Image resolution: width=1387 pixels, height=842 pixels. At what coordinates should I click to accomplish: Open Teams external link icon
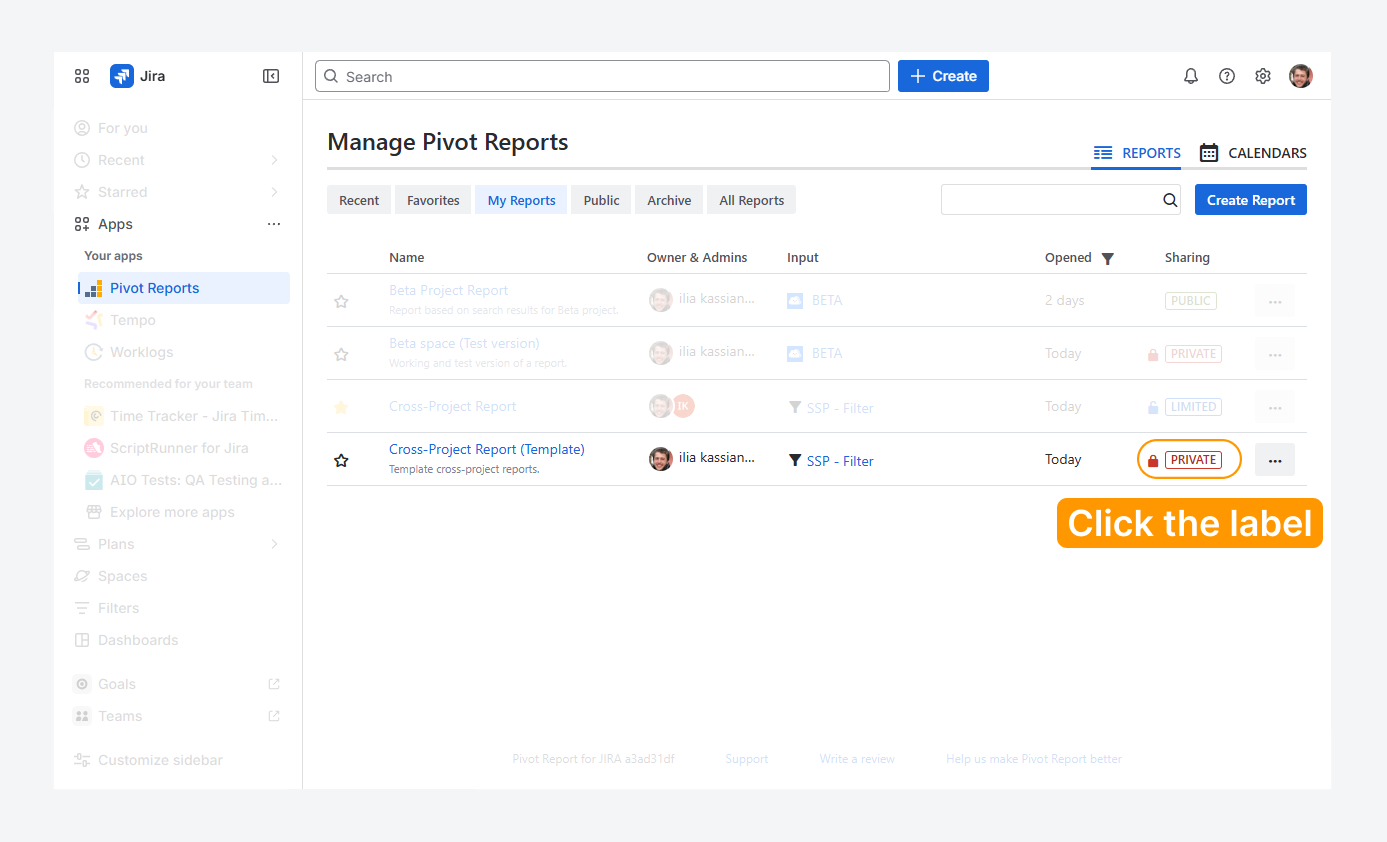274,716
